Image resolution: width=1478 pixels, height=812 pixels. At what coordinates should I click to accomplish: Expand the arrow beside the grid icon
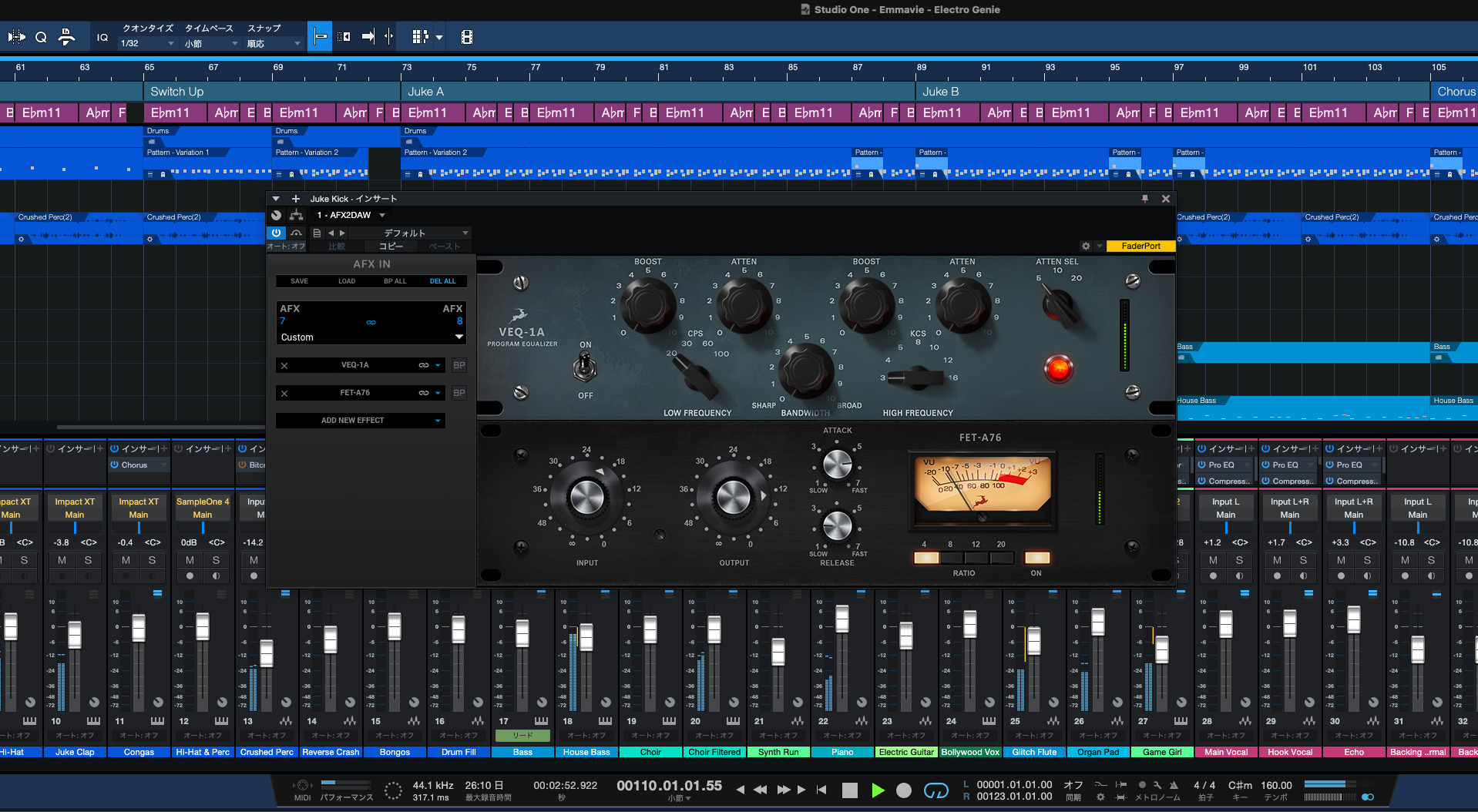click(439, 37)
